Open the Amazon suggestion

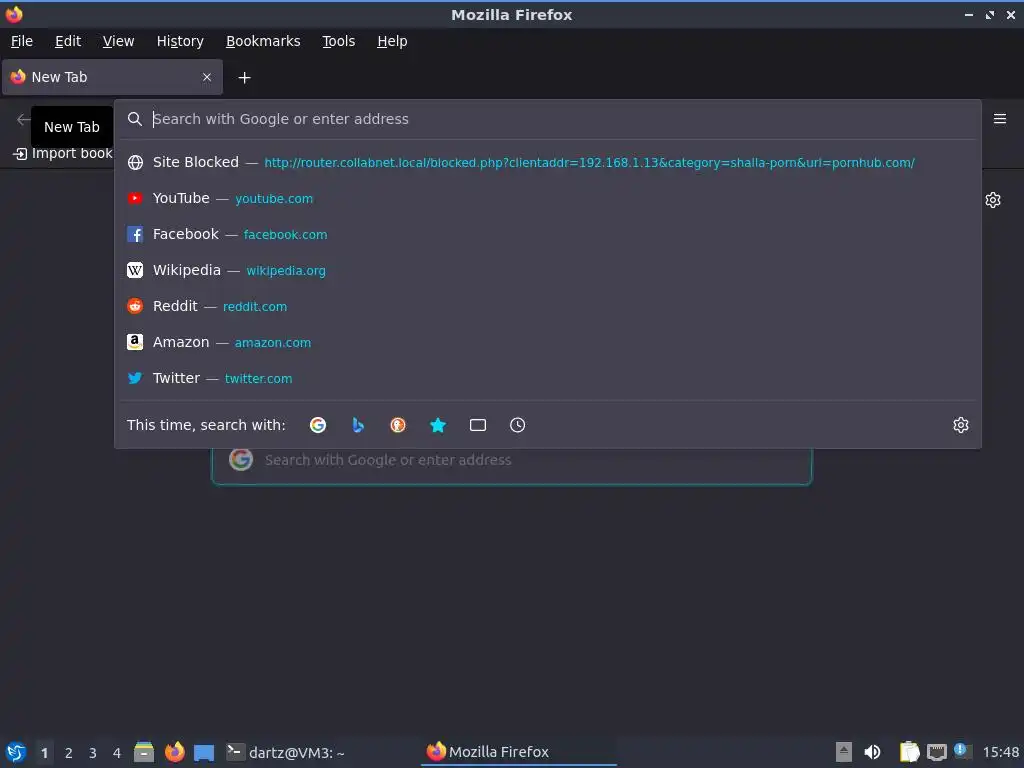[x=547, y=342]
